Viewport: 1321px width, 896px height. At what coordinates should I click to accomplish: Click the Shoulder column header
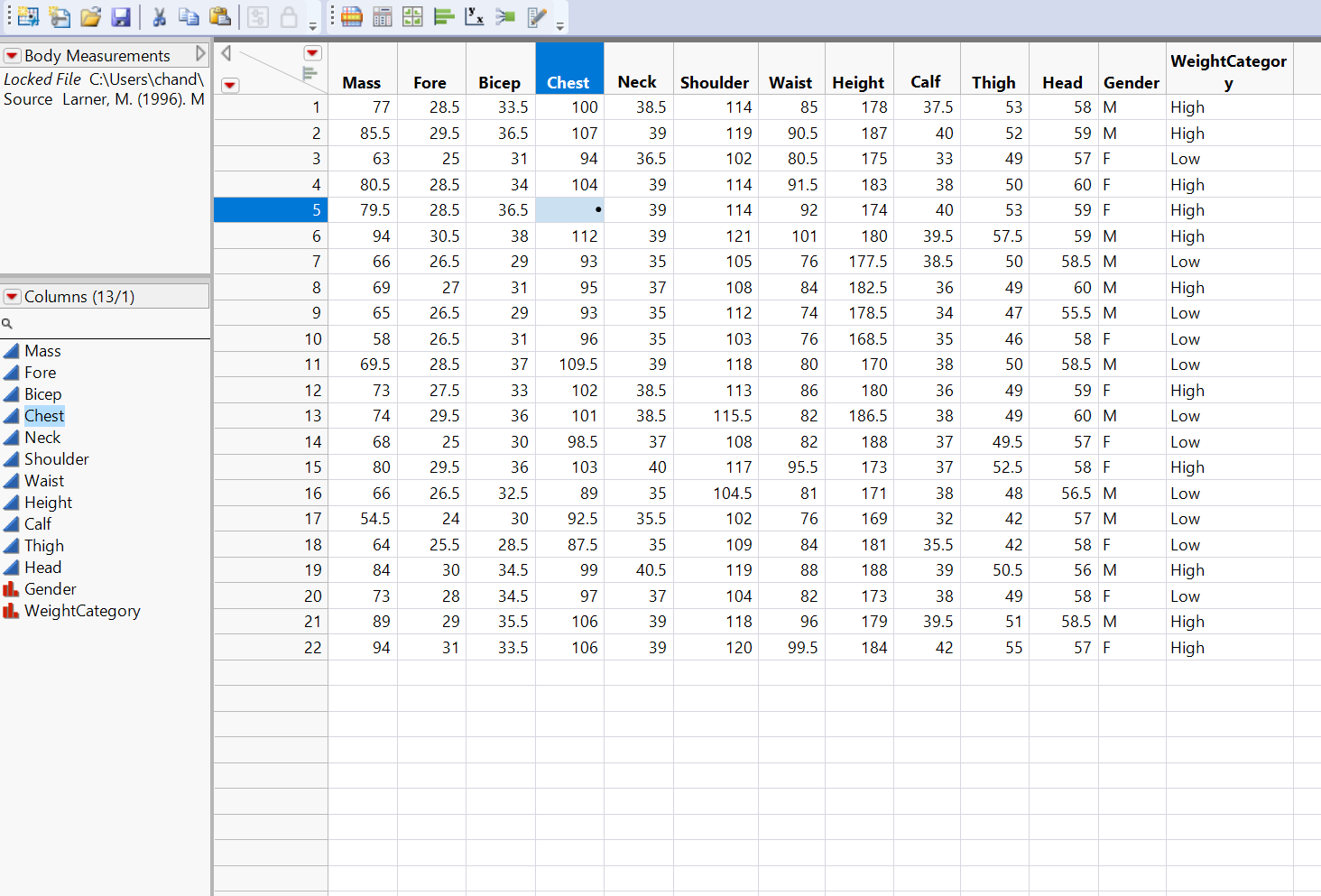click(x=716, y=69)
